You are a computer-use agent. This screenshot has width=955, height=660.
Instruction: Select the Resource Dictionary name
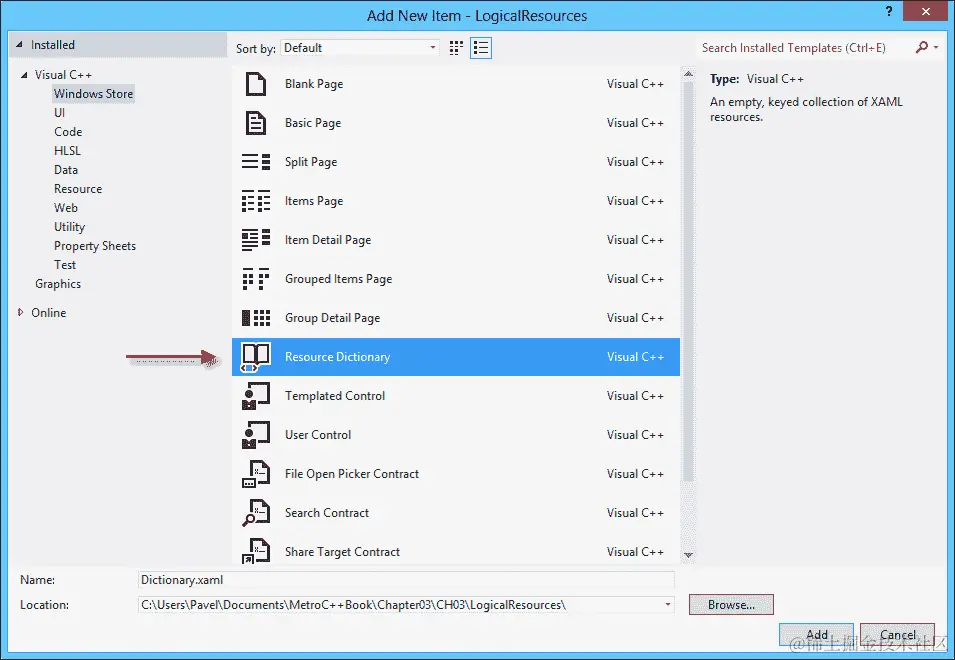pos(337,357)
